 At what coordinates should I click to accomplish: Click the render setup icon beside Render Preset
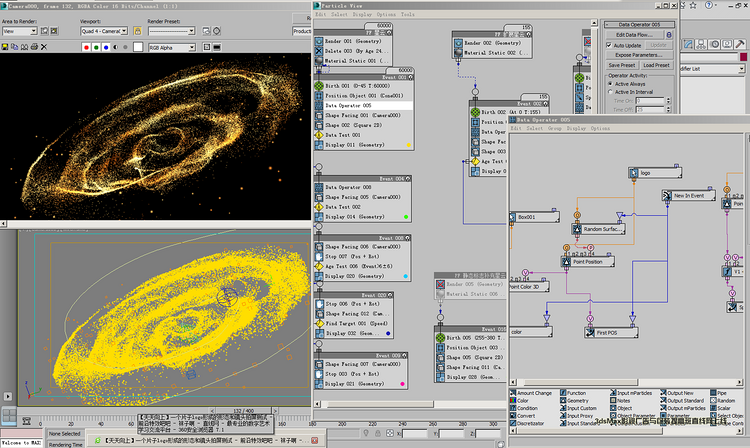206,31
